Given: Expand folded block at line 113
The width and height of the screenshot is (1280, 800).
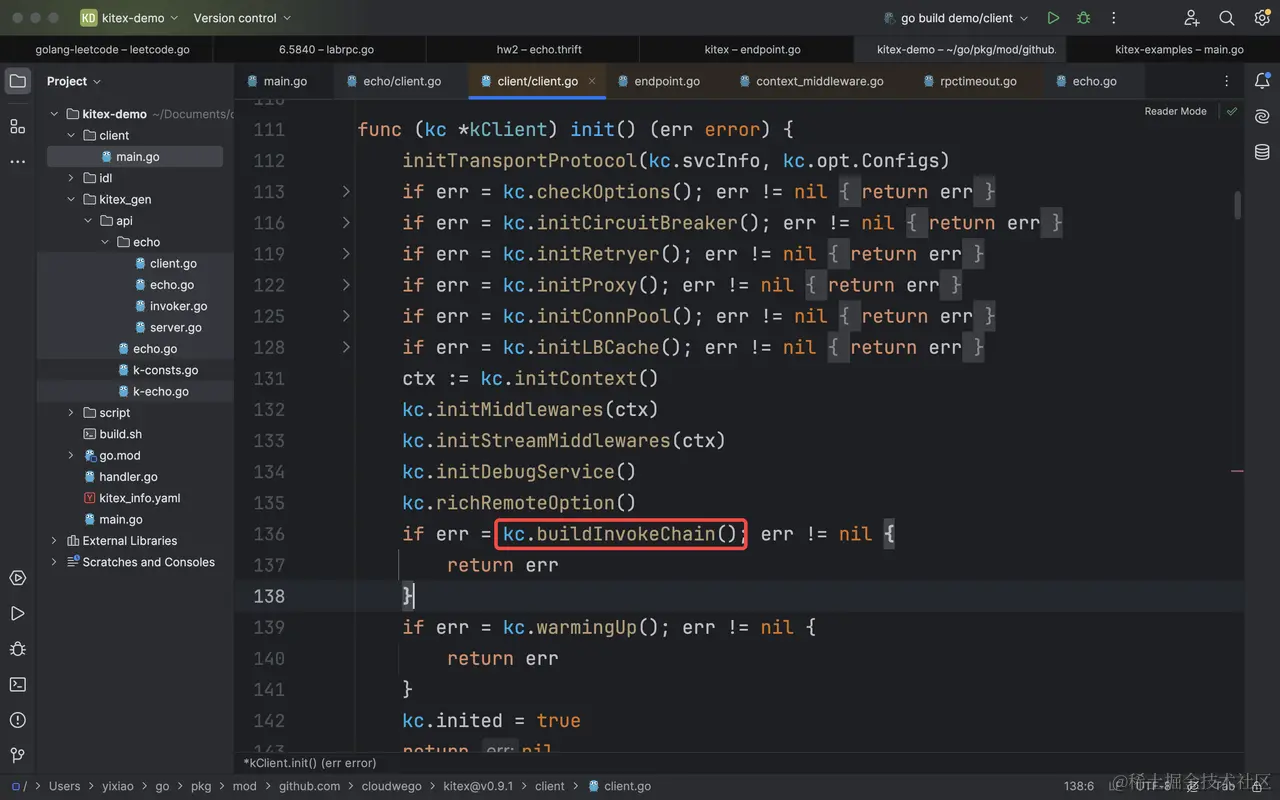Looking at the screenshot, I should coord(346,191).
